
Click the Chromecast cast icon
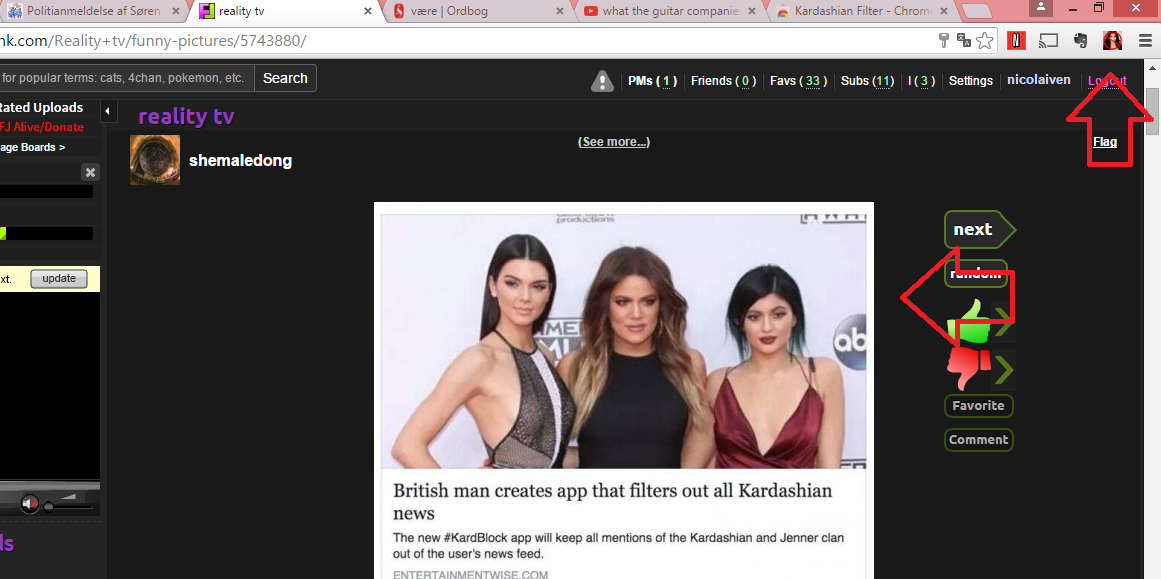point(1049,41)
